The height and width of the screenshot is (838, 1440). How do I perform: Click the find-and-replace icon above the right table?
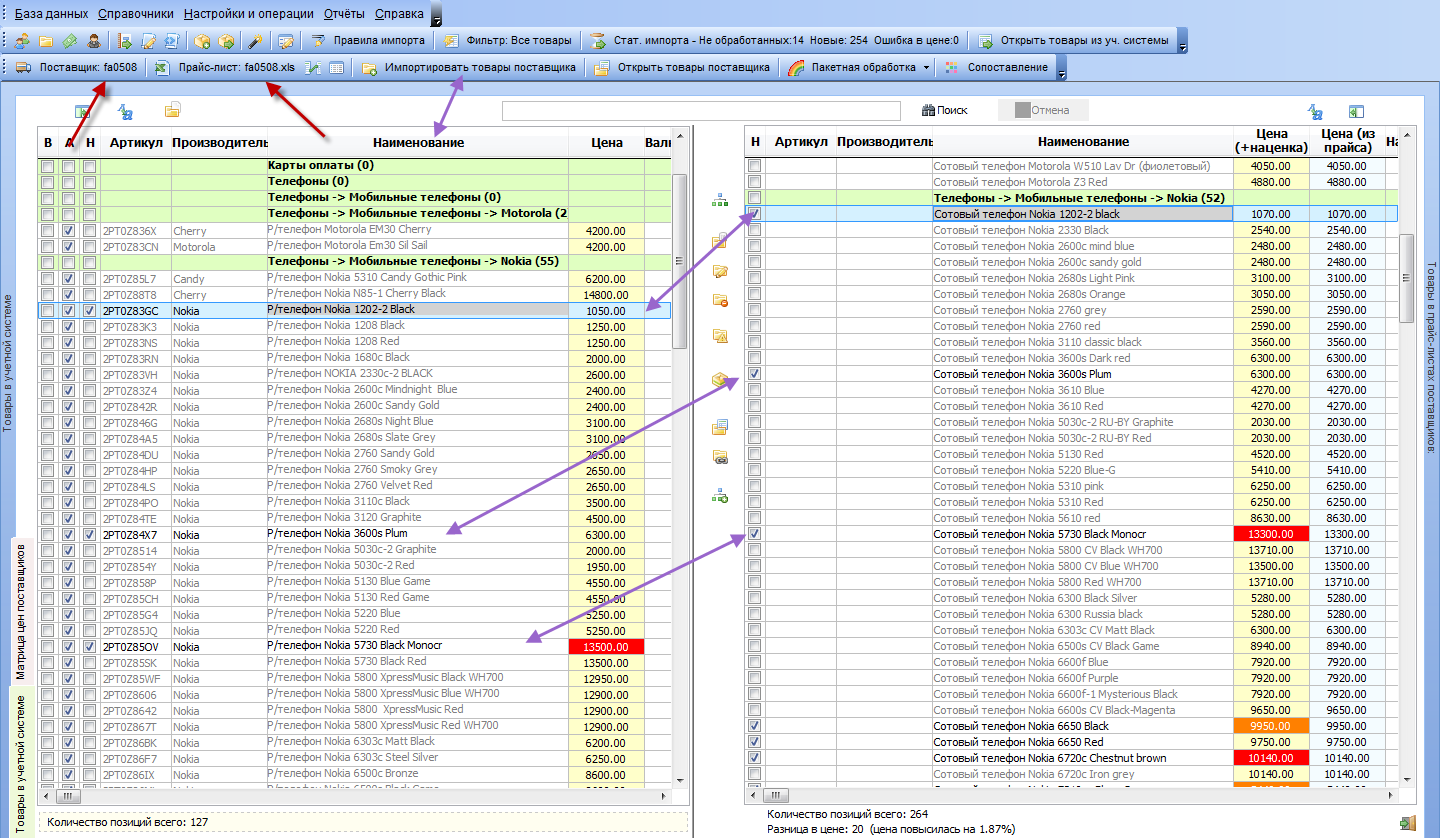(1317, 111)
